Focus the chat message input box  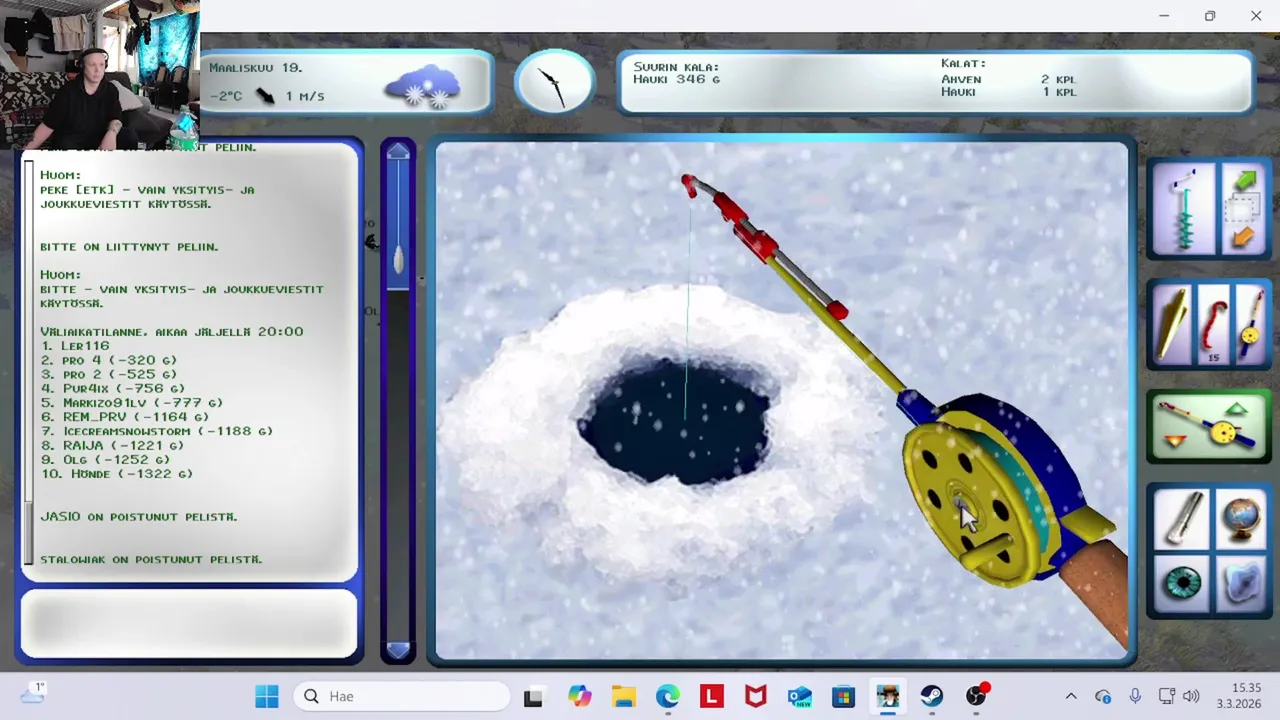(189, 623)
